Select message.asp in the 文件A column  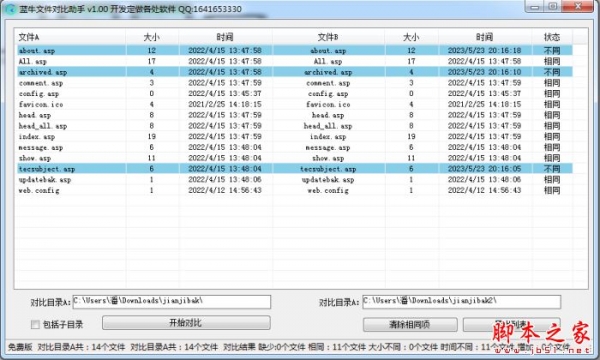pos(41,147)
